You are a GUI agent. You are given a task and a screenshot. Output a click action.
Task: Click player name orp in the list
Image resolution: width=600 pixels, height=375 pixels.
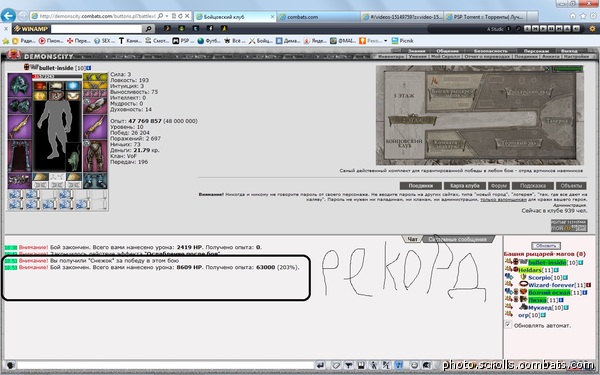tap(523, 315)
